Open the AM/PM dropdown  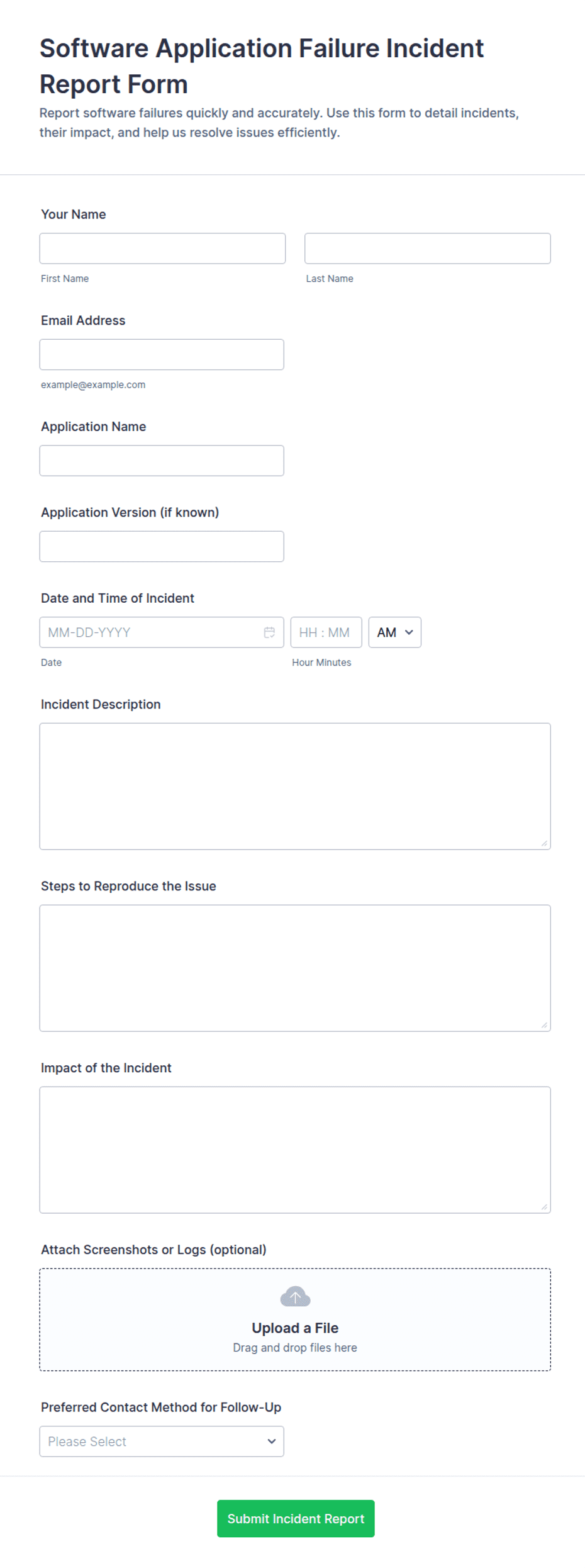(394, 632)
